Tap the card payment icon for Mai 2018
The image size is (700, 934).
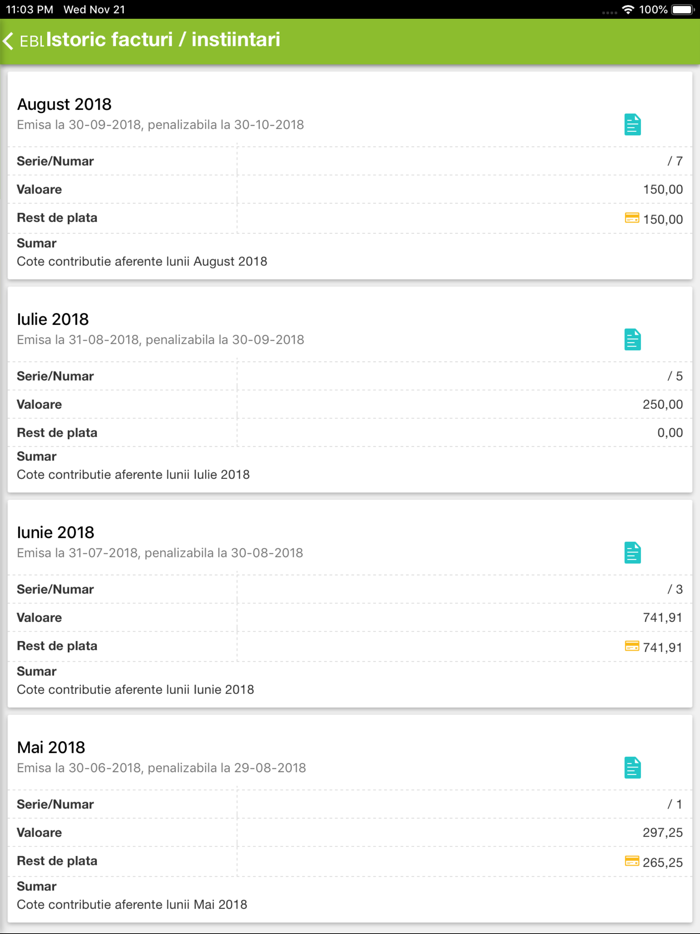pos(632,861)
